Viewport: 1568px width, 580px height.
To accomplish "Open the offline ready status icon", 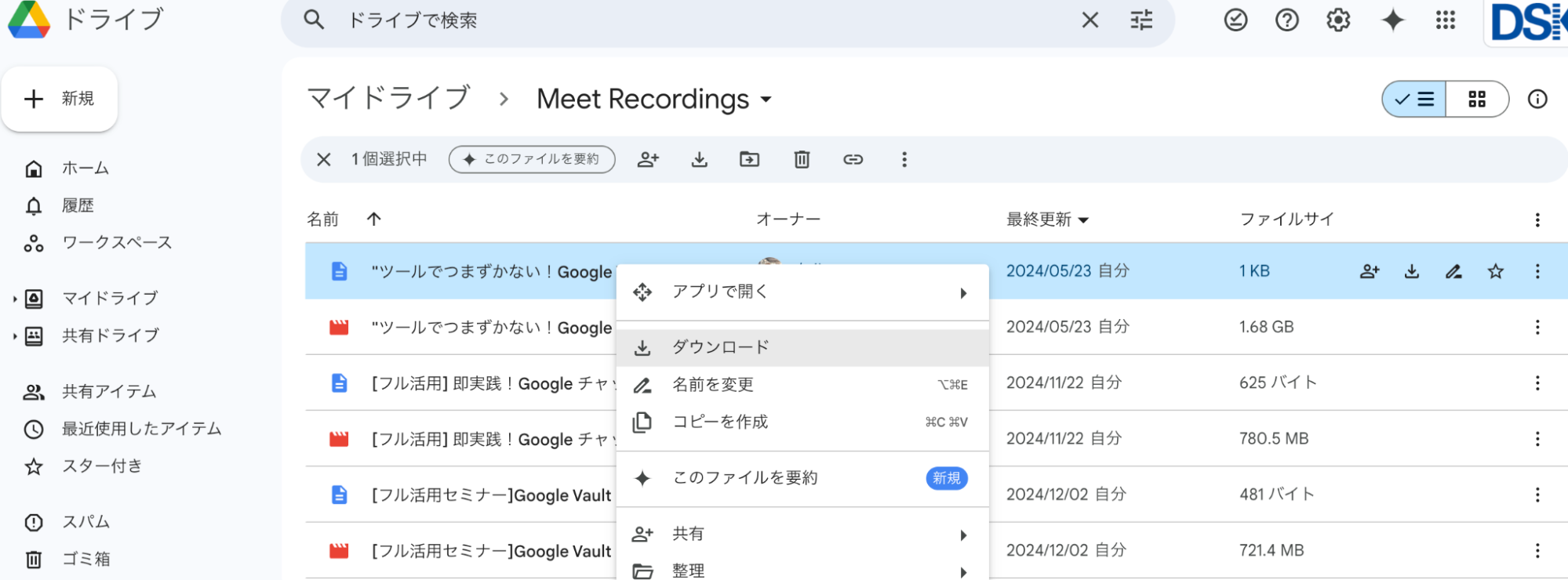I will (1235, 20).
